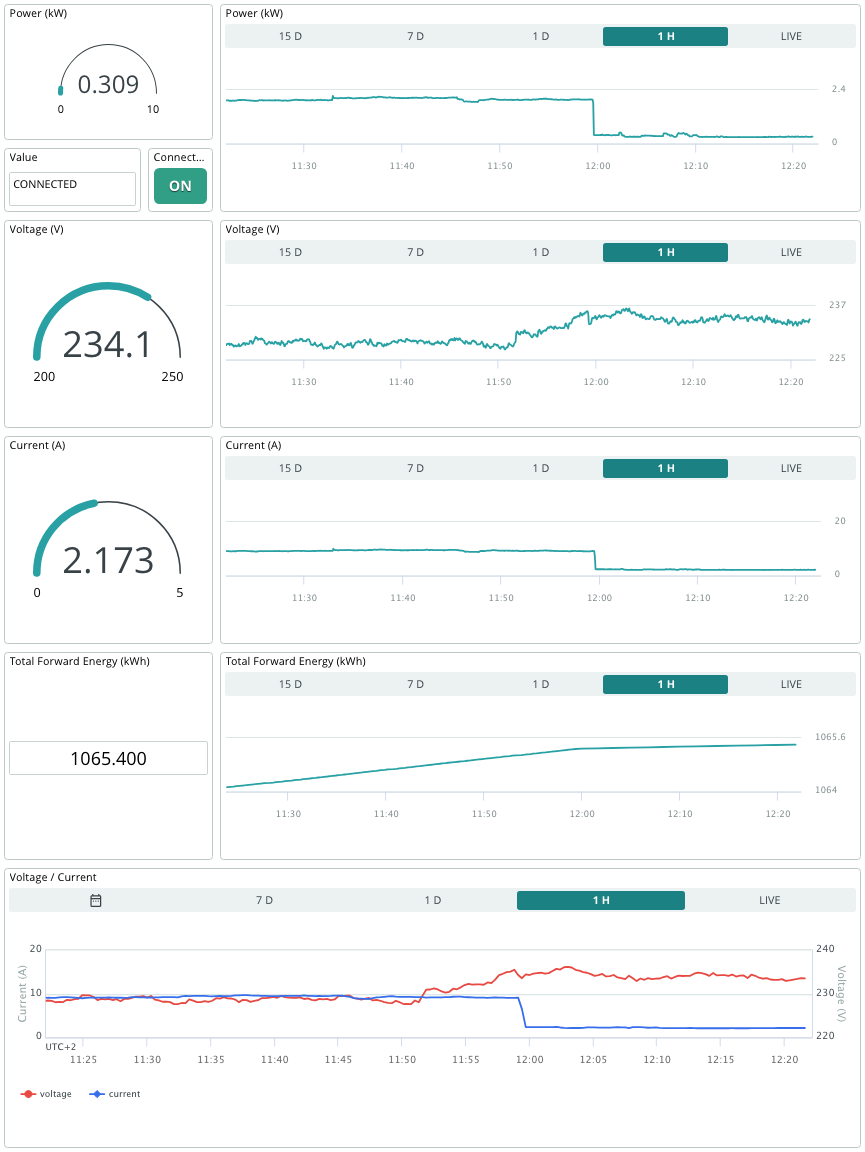Switch Voltage / Current chart to LIVE
The width and height of the screenshot is (865, 1152).
pos(769,900)
